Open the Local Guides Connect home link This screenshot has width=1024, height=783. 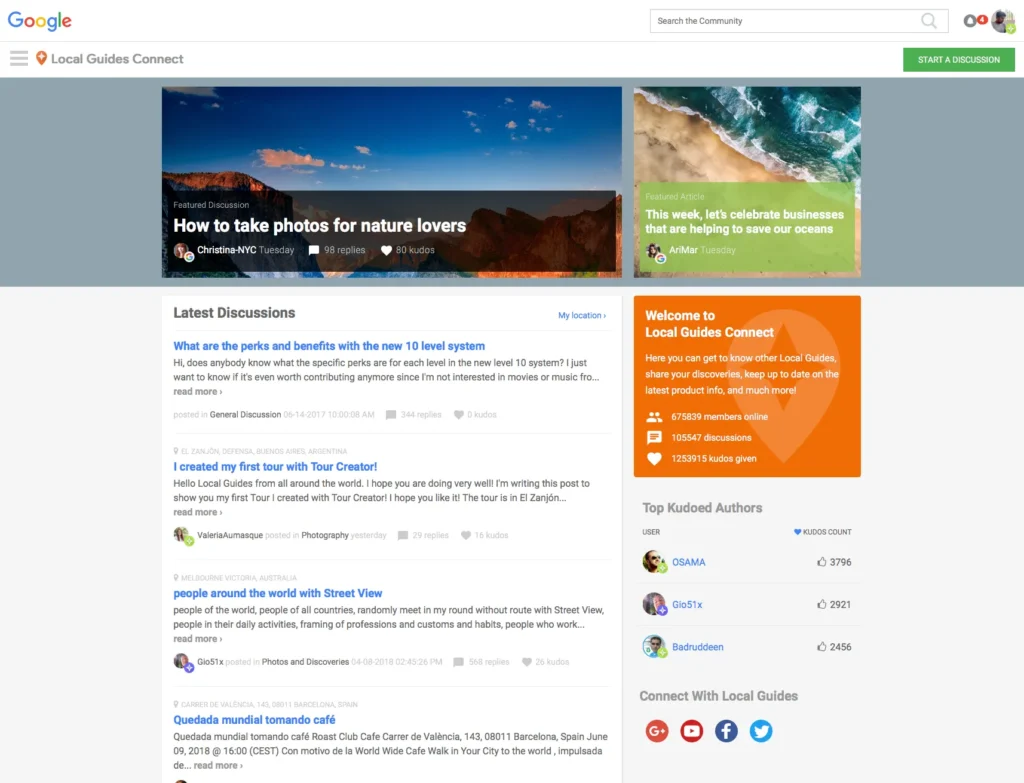[116, 59]
